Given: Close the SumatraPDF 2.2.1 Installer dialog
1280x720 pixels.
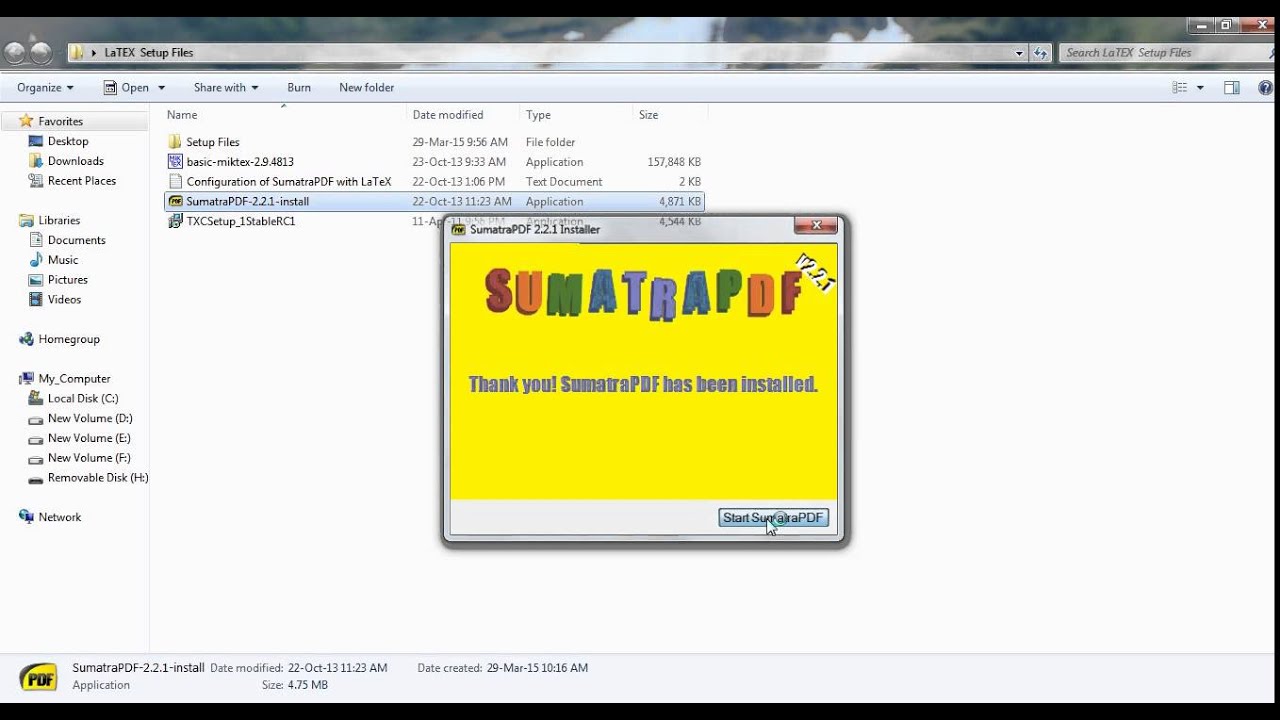Looking at the screenshot, I should point(816,225).
